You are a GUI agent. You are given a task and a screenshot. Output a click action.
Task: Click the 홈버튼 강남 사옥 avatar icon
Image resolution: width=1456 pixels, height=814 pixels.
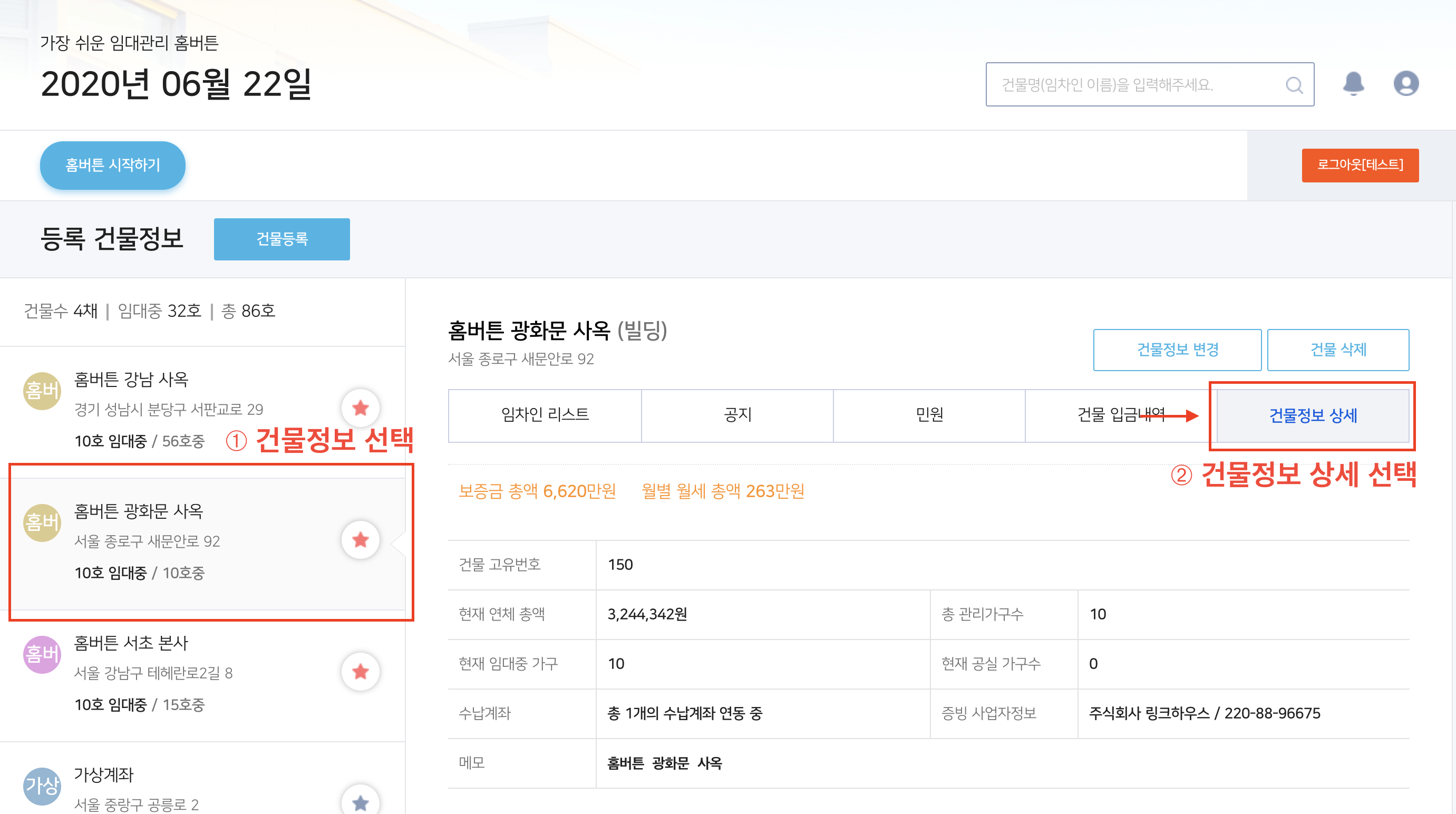coord(42,391)
